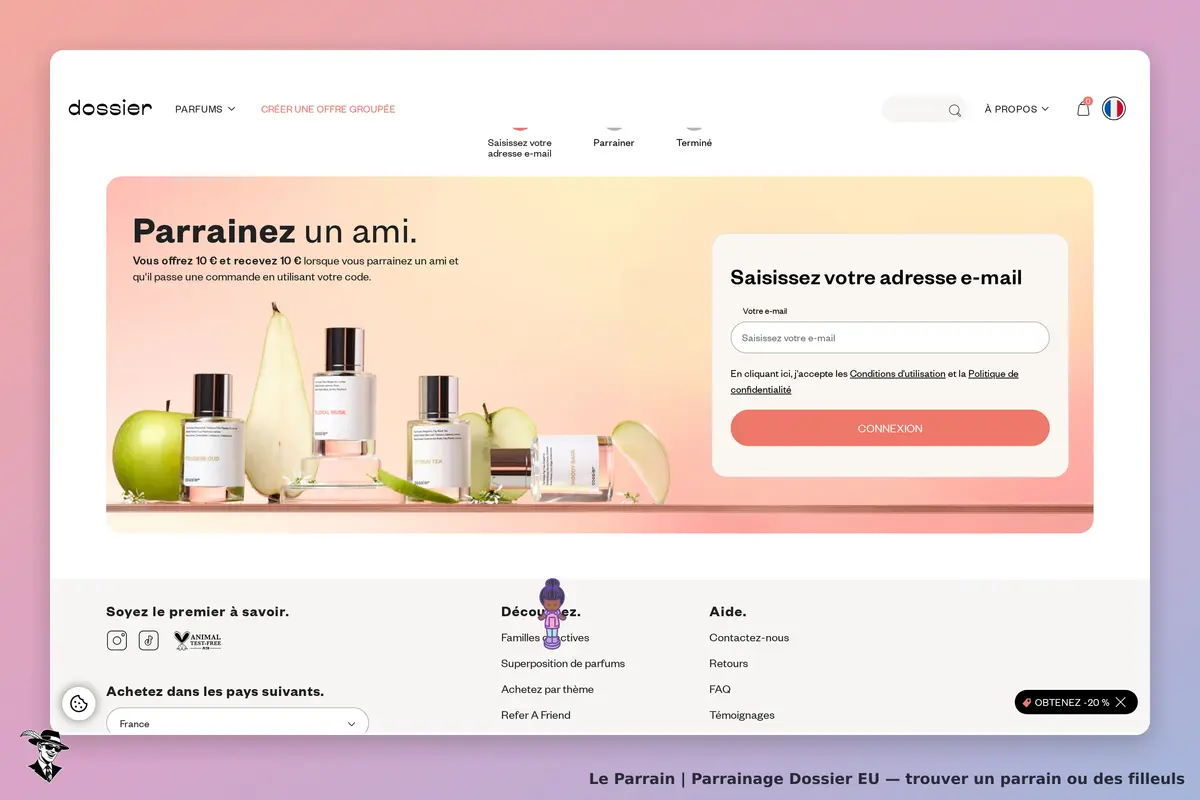Dismiss the Obtenez -20 % banner
This screenshot has width=1200, height=800.
click(x=1121, y=702)
